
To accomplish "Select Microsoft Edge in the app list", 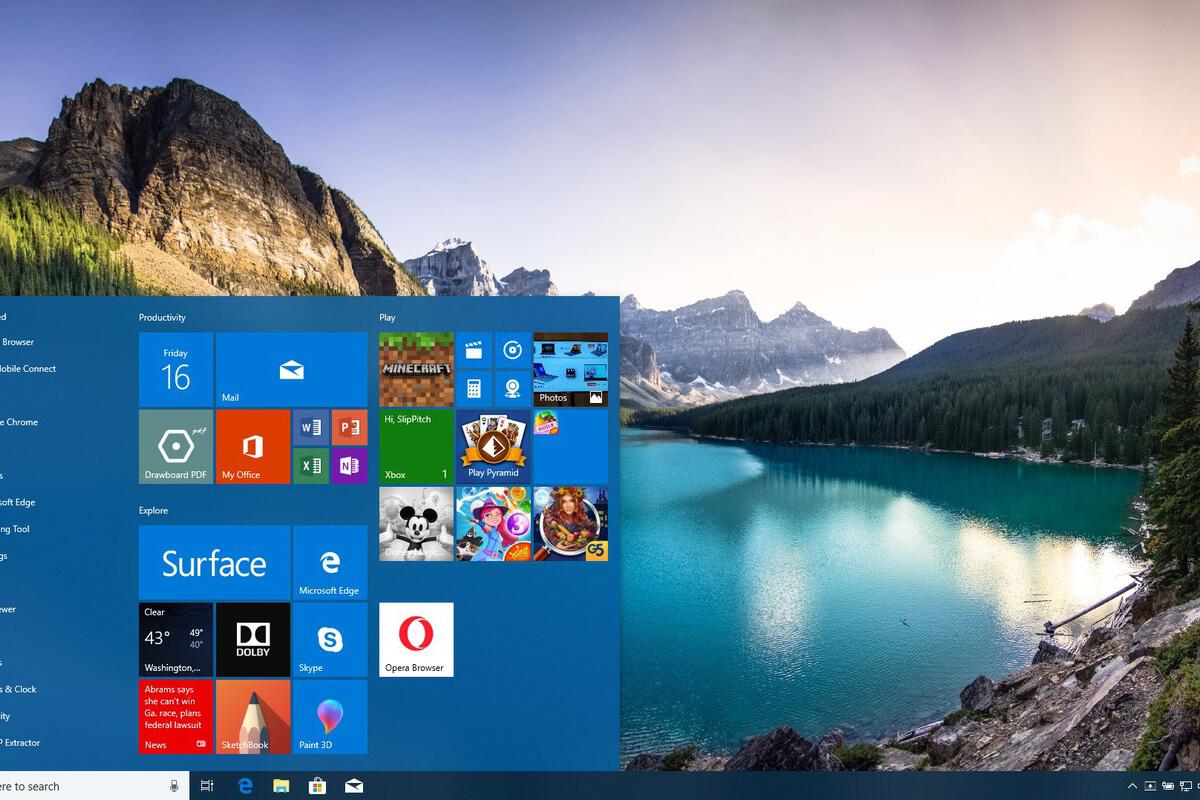I will [18, 502].
